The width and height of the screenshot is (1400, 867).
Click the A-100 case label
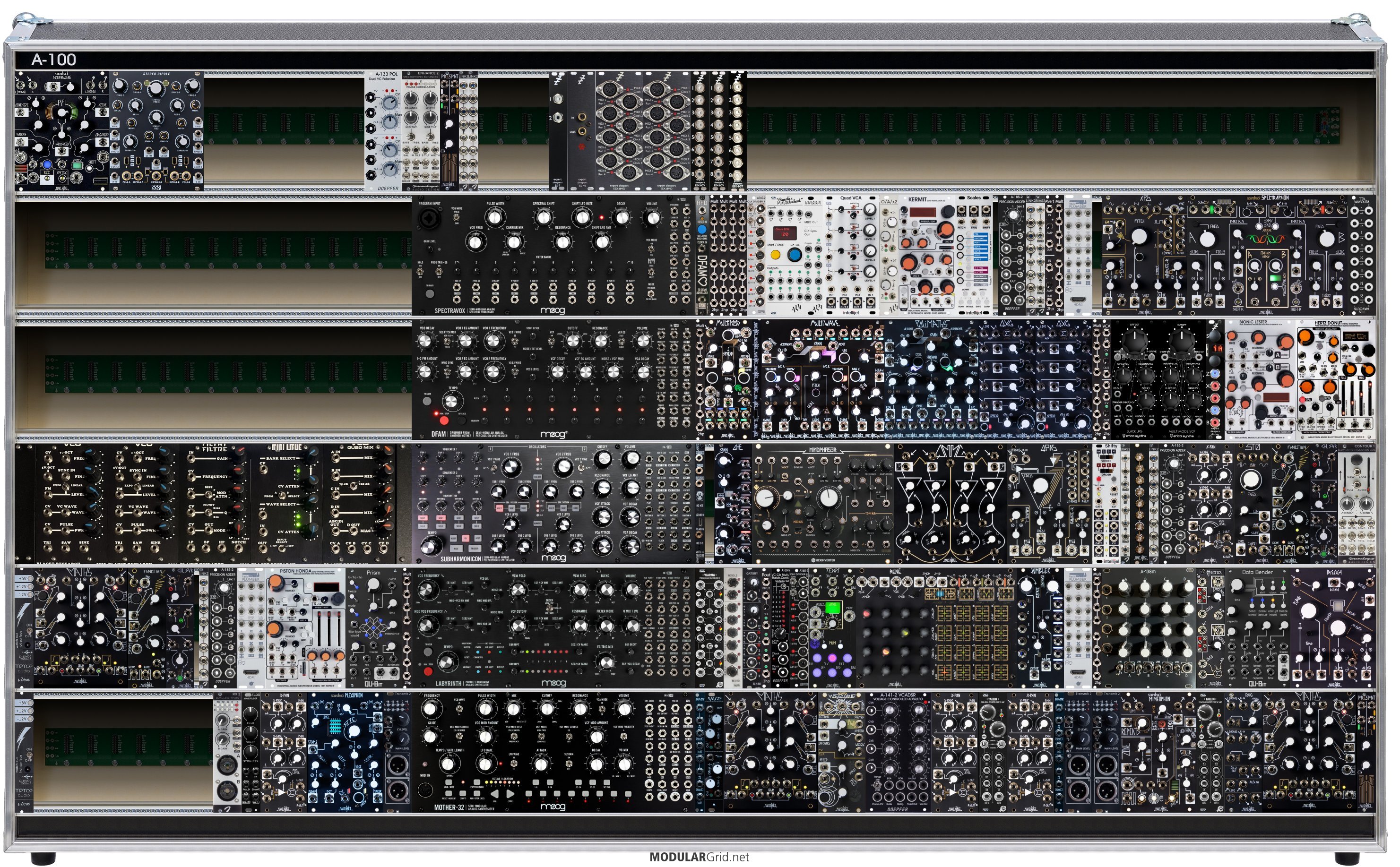pos(54,60)
